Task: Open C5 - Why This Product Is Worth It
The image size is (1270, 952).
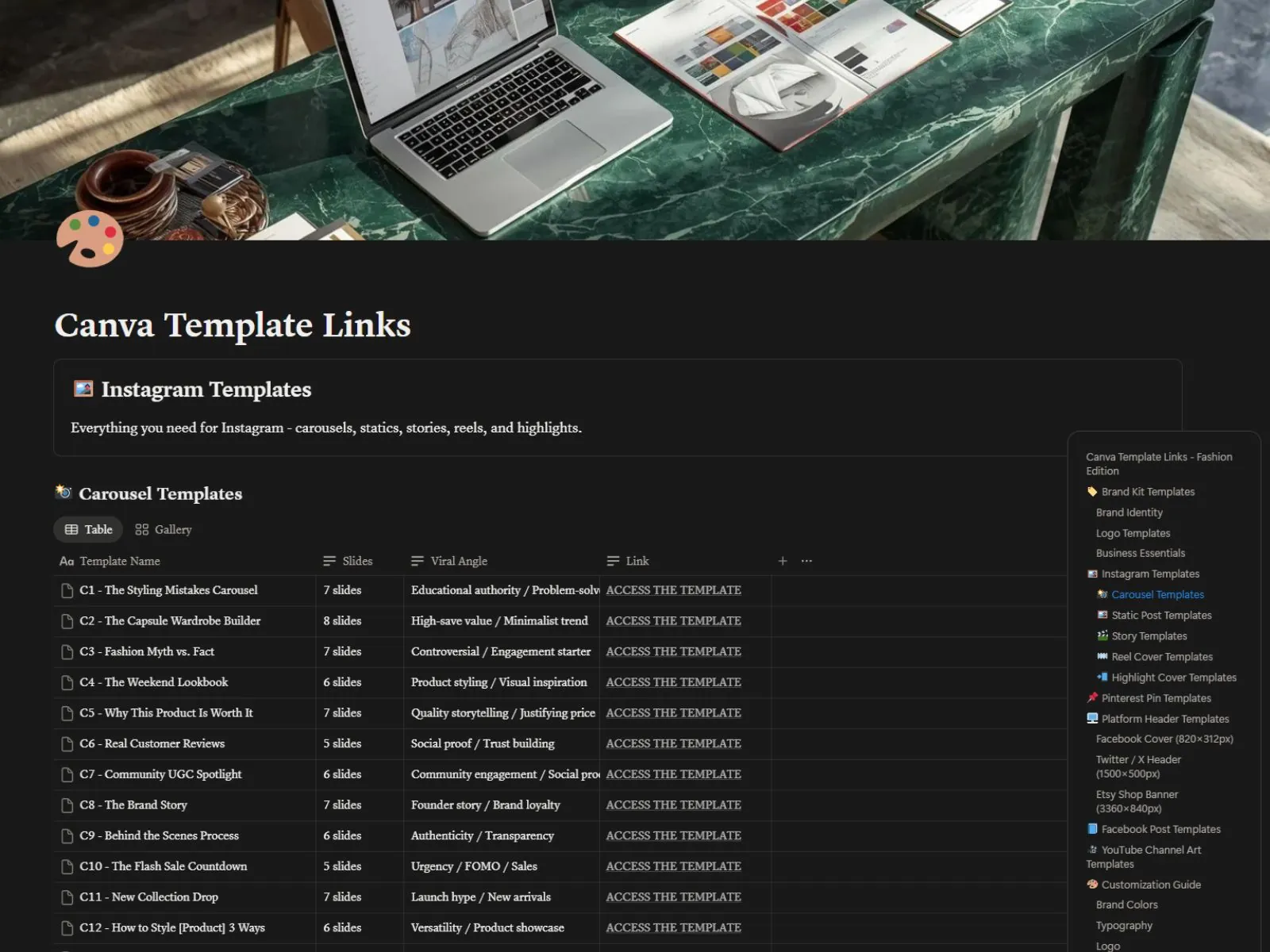Action: [x=166, y=713]
